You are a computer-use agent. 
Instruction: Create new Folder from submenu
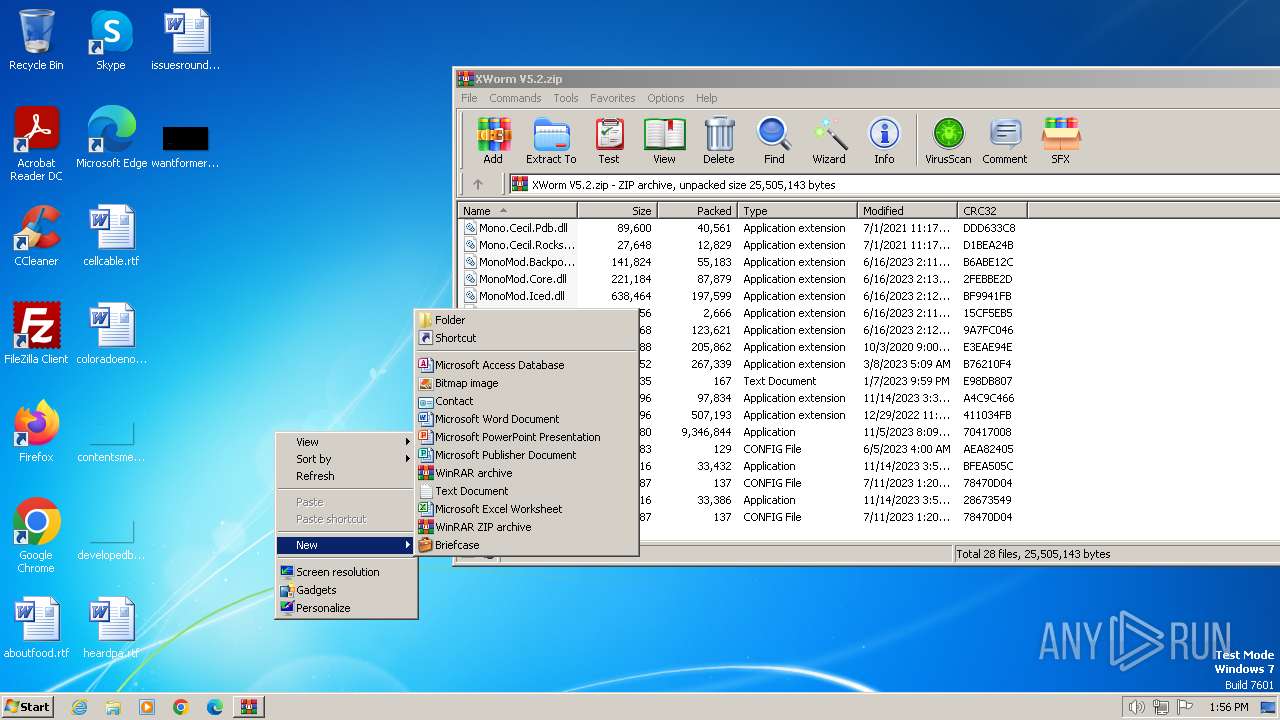pyautogui.click(x=527, y=320)
